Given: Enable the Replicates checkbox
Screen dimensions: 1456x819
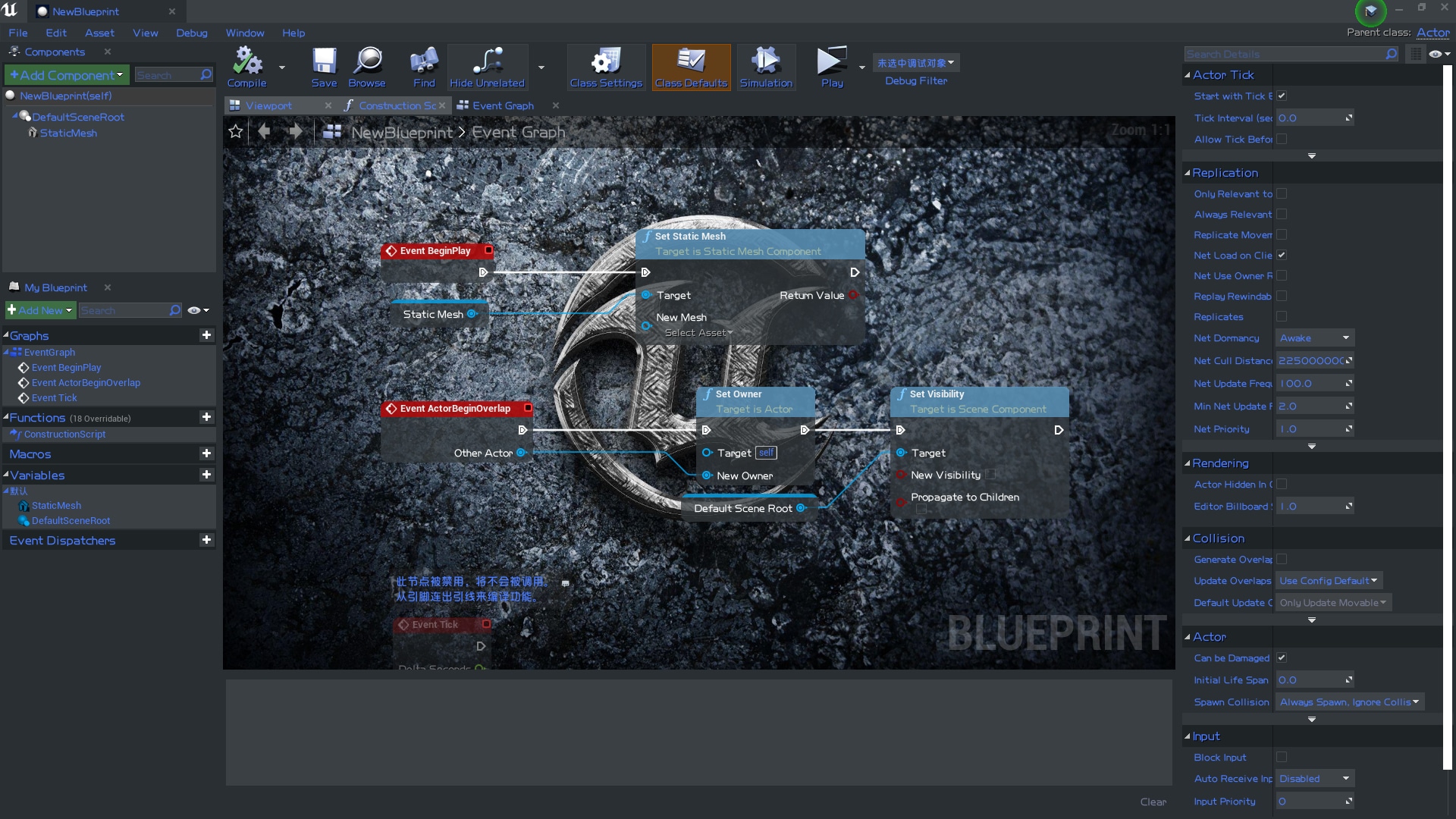Looking at the screenshot, I should click(x=1281, y=316).
